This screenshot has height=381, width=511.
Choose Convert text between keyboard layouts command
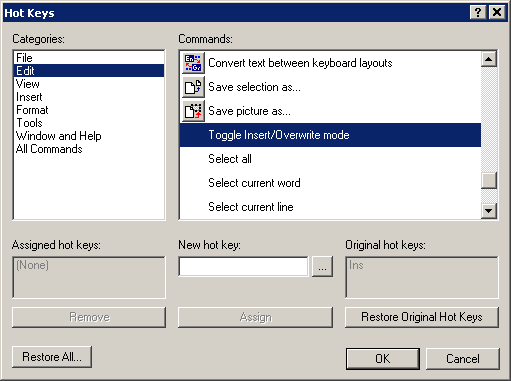[x=330, y=63]
